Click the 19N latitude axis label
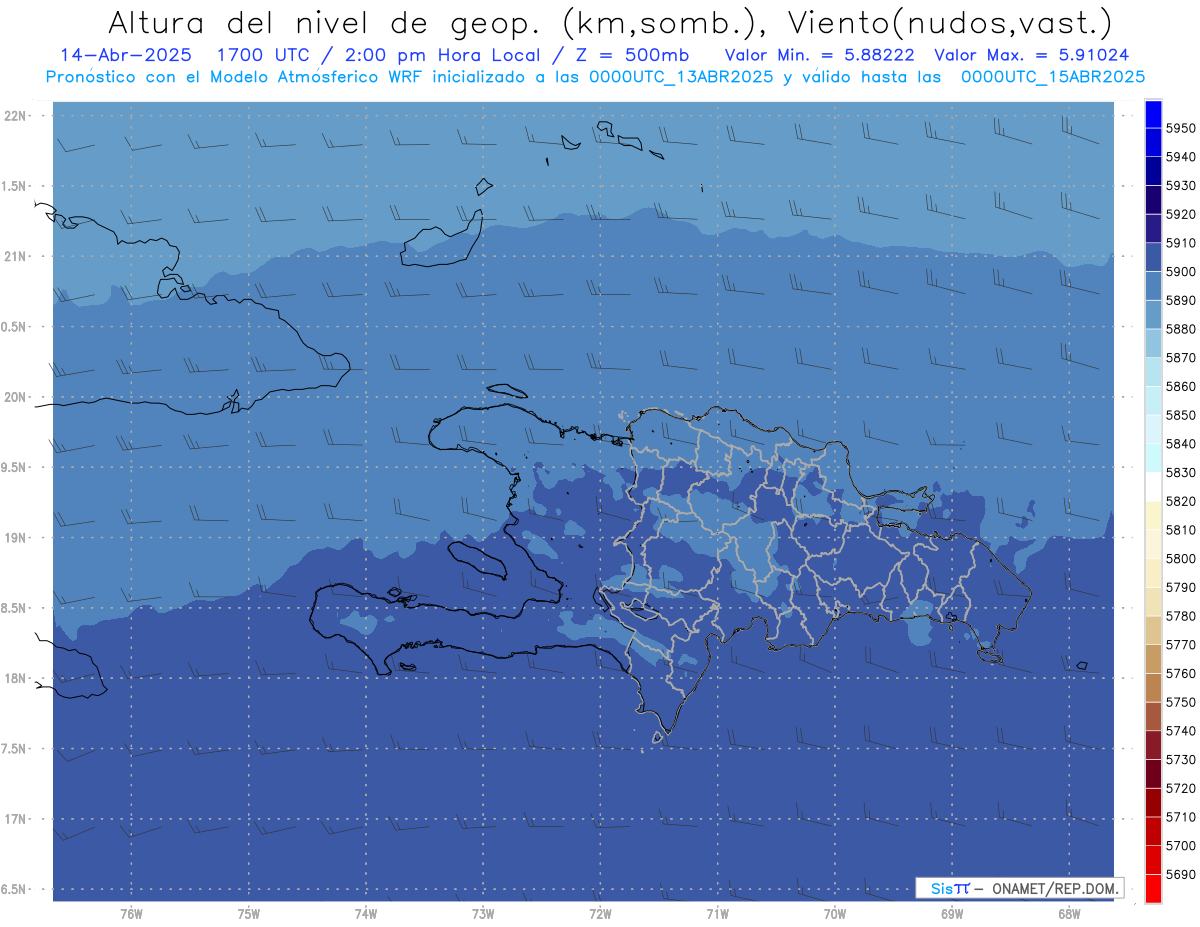This screenshot has width=1200, height=927. [x=15, y=538]
